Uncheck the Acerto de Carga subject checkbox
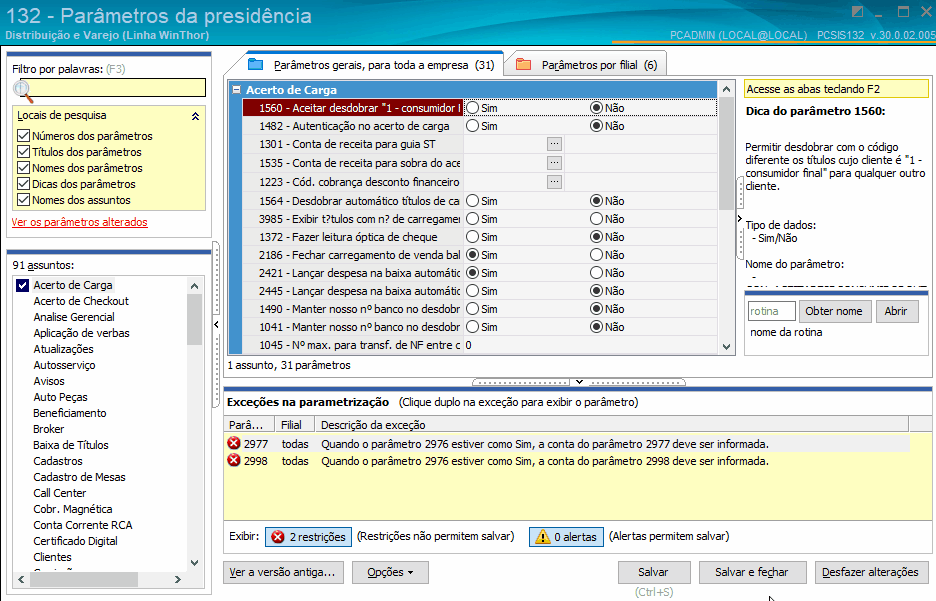Image resolution: width=936 pixels, height=601 pixels. coord(22,285)
